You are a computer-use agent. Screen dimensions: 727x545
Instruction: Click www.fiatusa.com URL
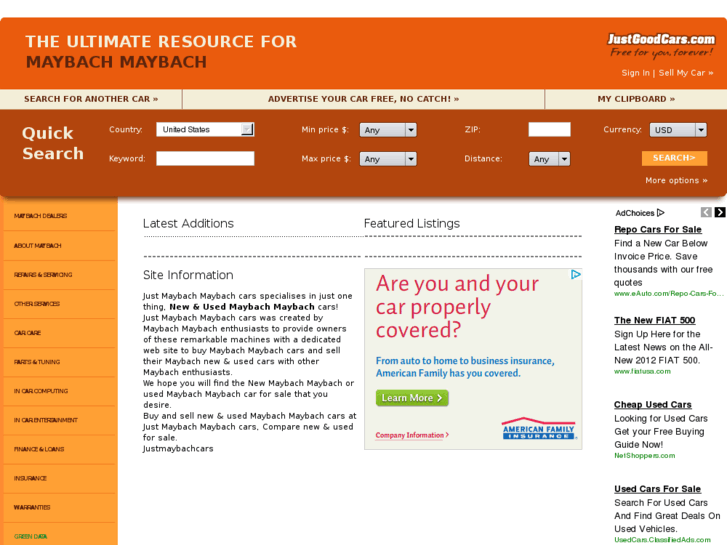tap(643, 372)
